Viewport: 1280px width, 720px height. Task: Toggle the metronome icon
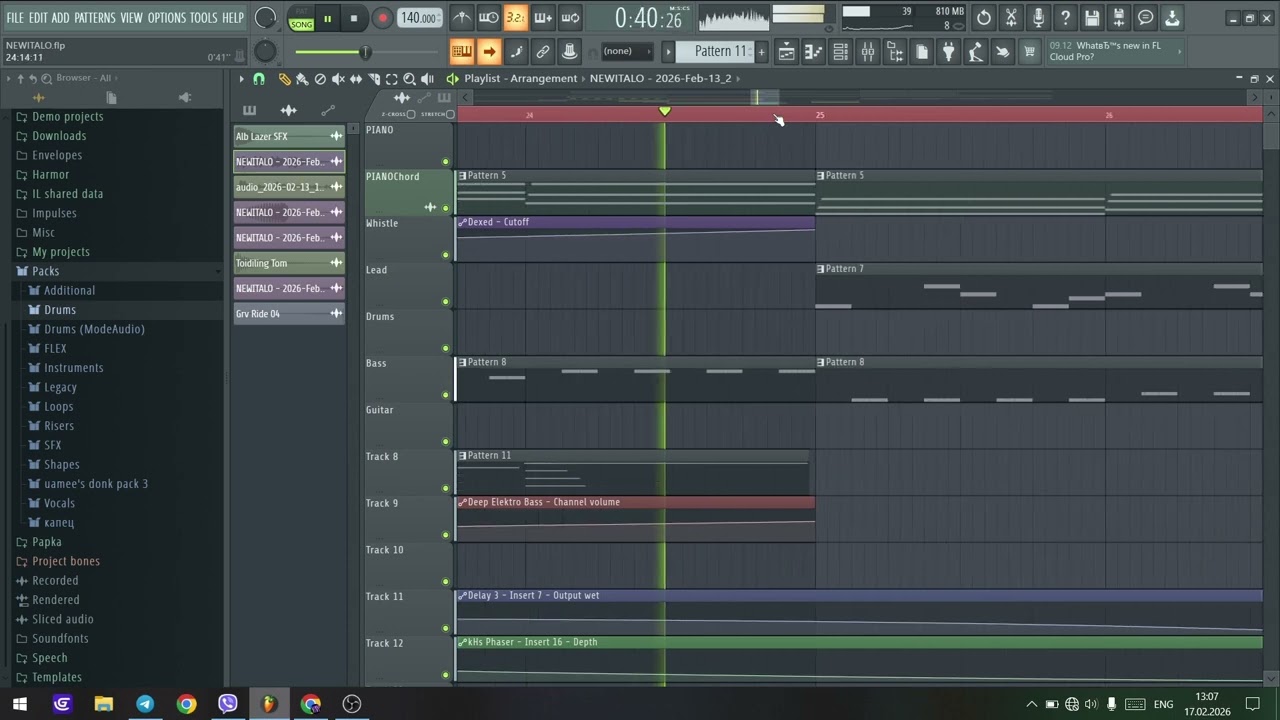462,17
